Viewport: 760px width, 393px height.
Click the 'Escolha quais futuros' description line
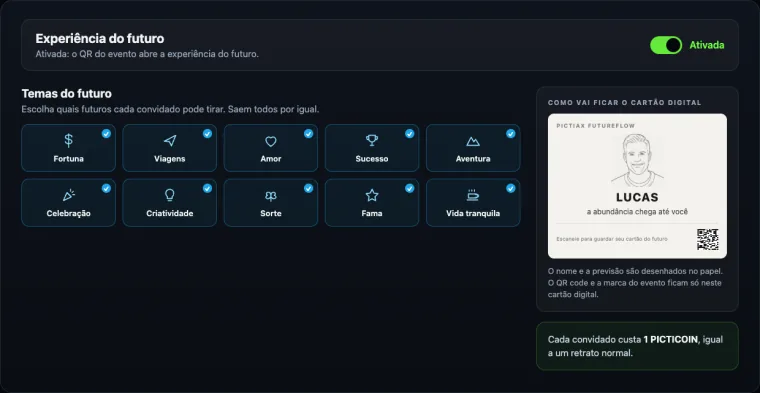(170, 110)
